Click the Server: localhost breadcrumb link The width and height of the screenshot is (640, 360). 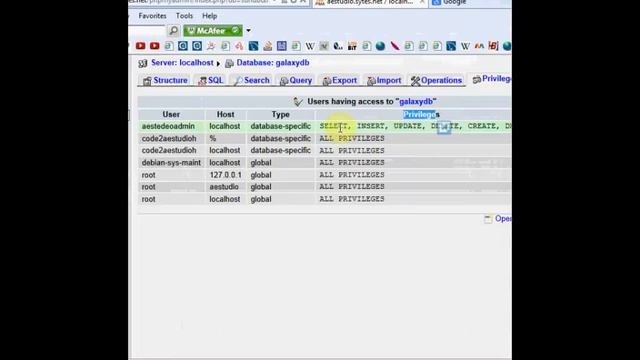(x=182, y=63)
